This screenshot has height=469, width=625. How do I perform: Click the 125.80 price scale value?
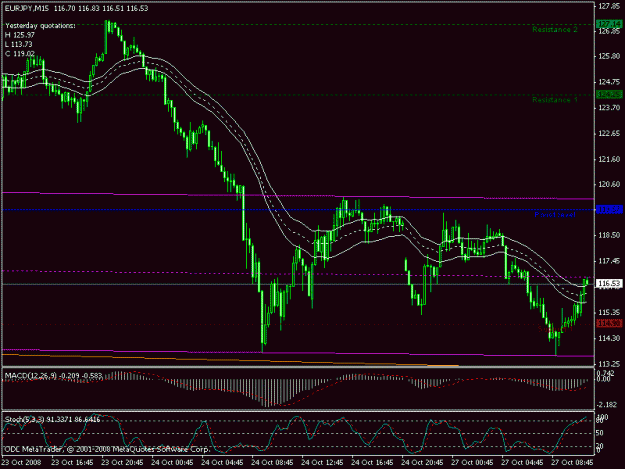[609, 57]
